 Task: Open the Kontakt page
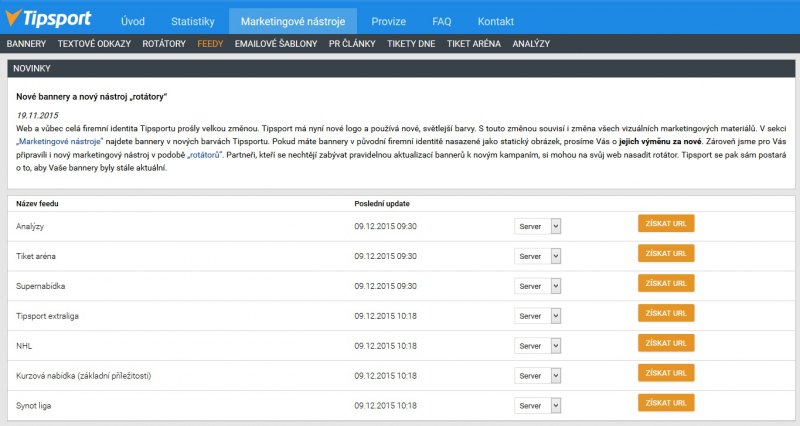(x=496, y=21)
